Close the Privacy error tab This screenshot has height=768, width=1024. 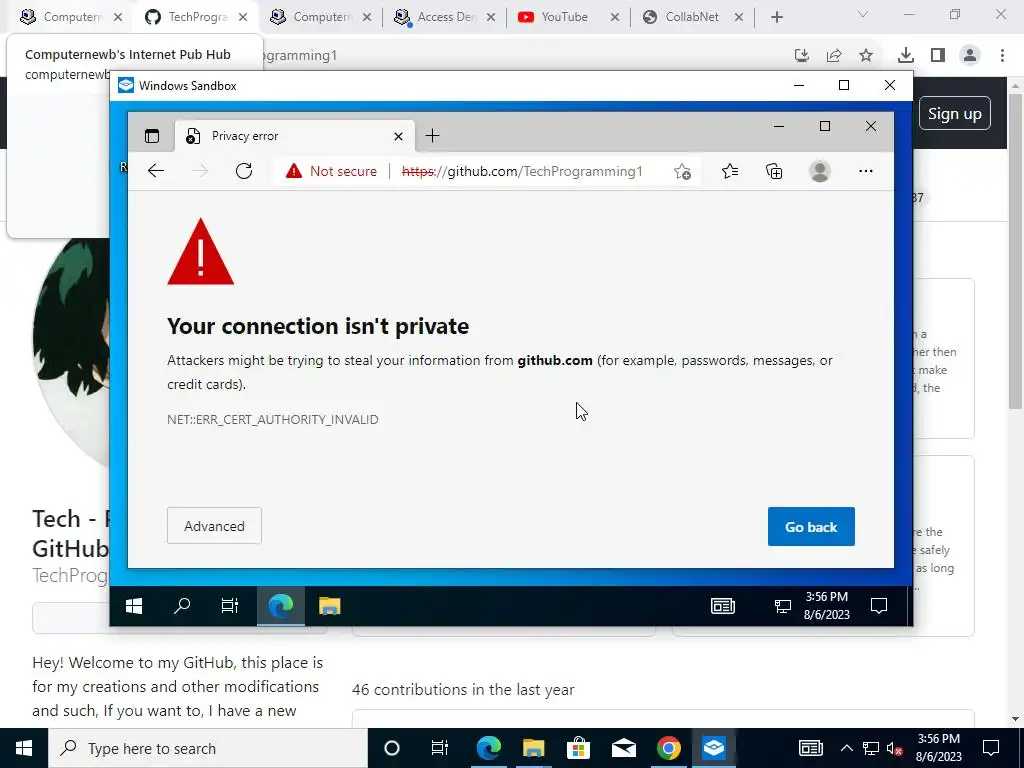click(398, 136)
